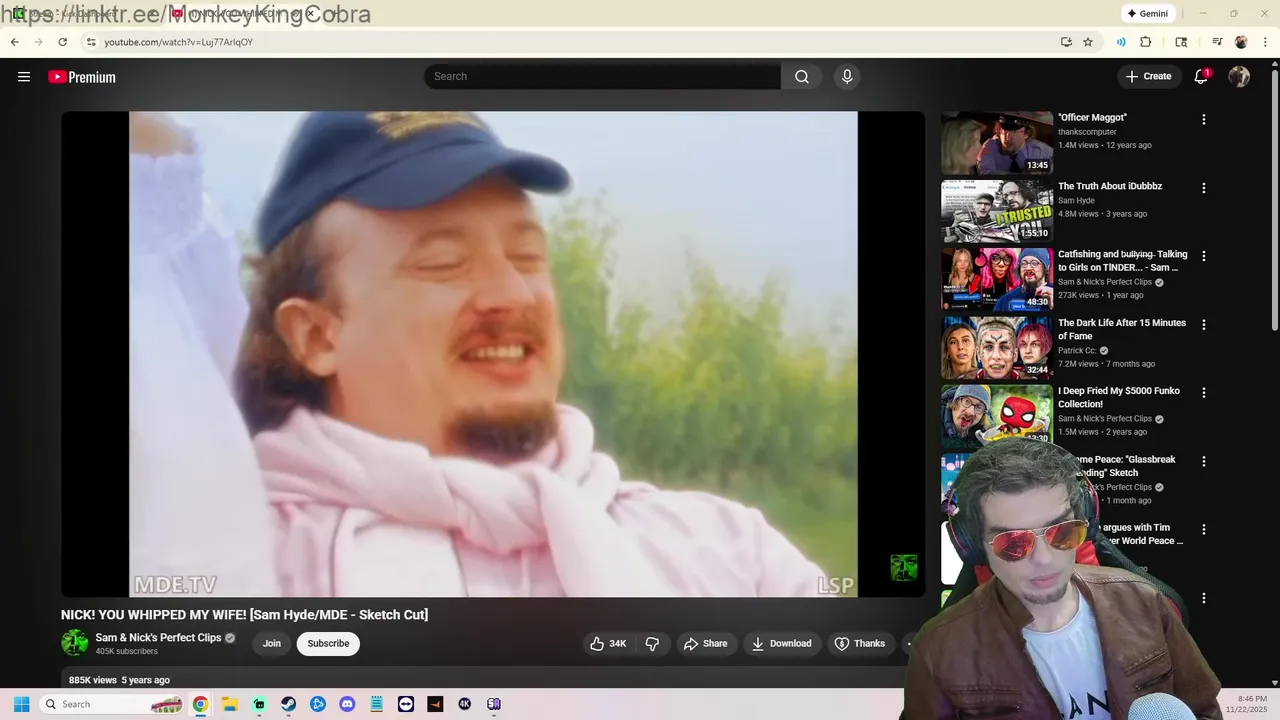Open thumbnail of Catfishing 48:30 video
This screenshot has height=720, width=1280.
[997, 279]
